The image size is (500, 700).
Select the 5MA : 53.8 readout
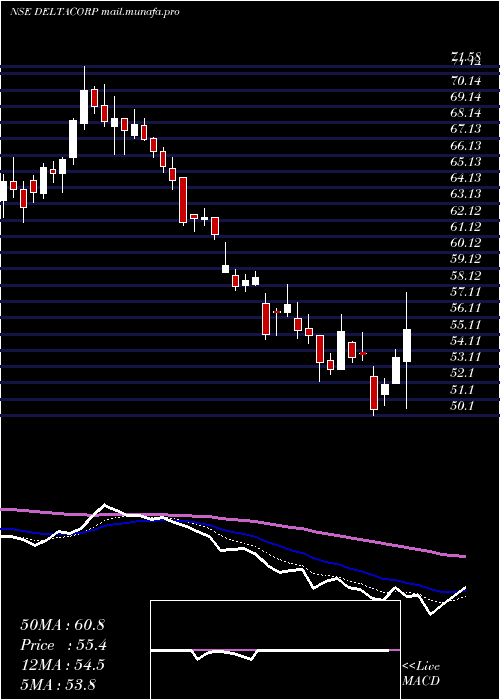click(x=58, y=684)
